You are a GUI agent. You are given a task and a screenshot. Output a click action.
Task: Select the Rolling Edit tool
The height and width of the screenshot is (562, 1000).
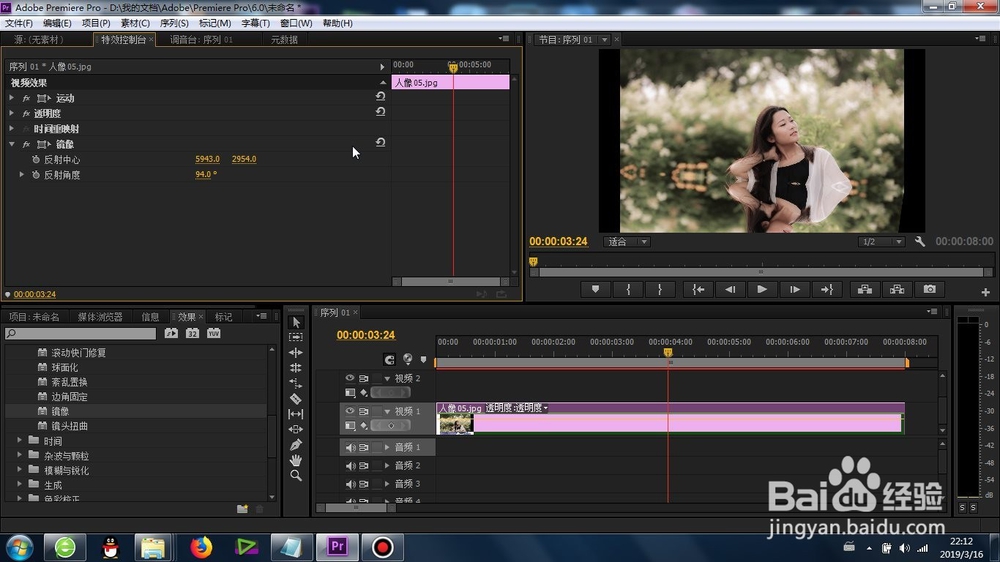pos(296,368)
